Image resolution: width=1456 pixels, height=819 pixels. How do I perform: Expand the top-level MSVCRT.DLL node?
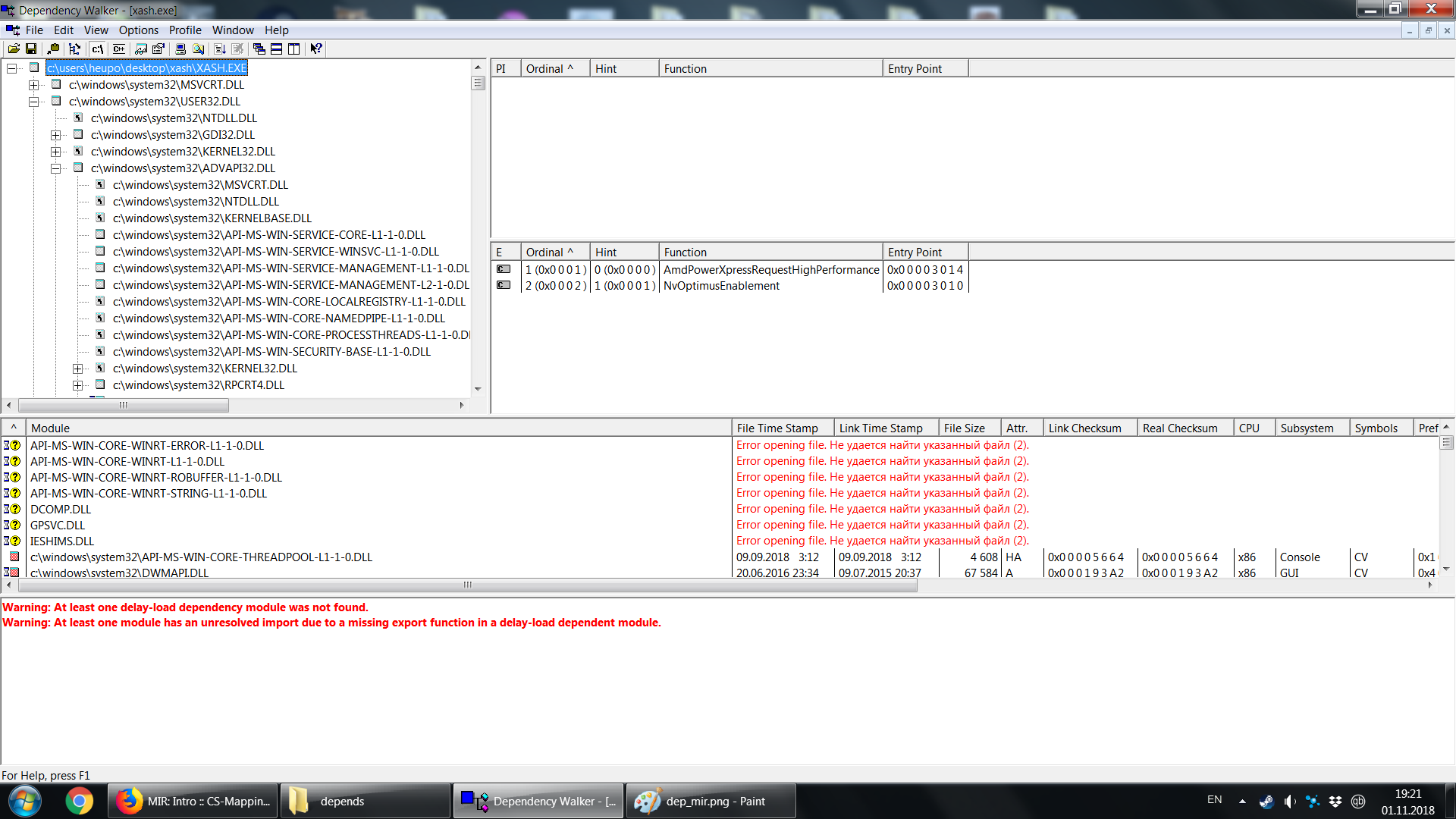click(x=34, y=85)
